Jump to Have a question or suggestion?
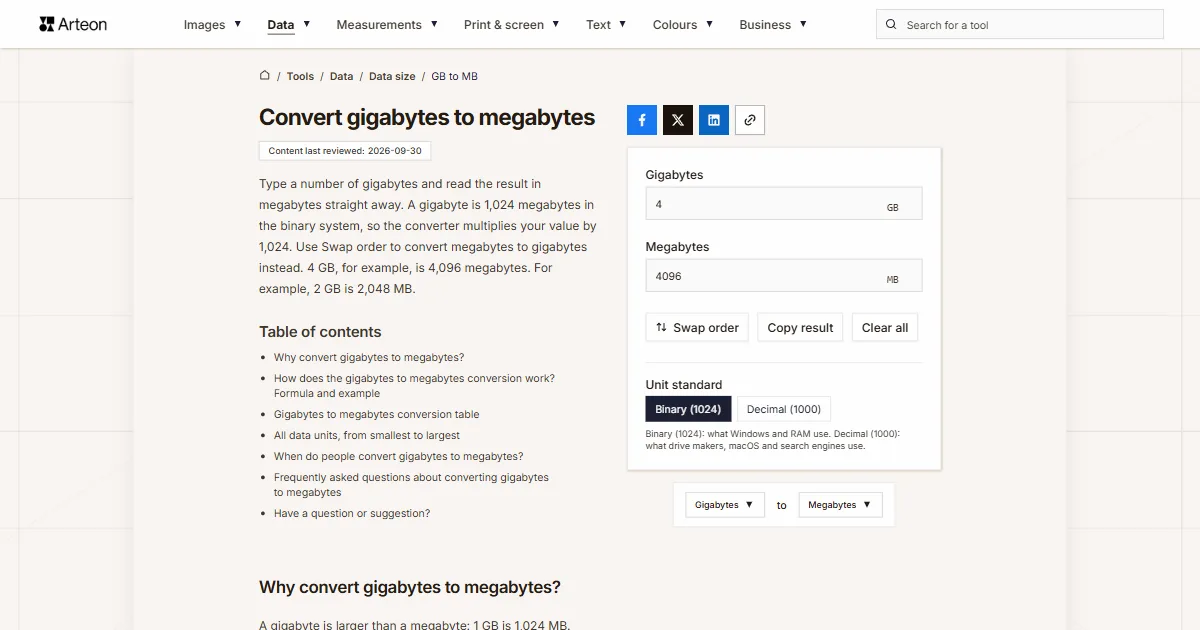Image resolution: width=1200 pixels, height=630 pixels. click(352, 513)
